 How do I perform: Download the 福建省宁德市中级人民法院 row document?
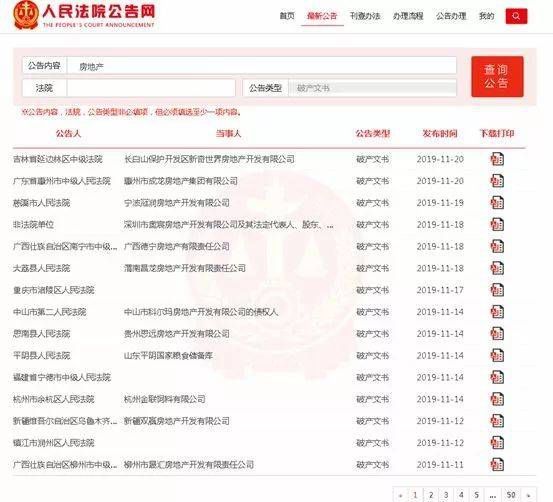pyautogui.click(x=497, y=377)
